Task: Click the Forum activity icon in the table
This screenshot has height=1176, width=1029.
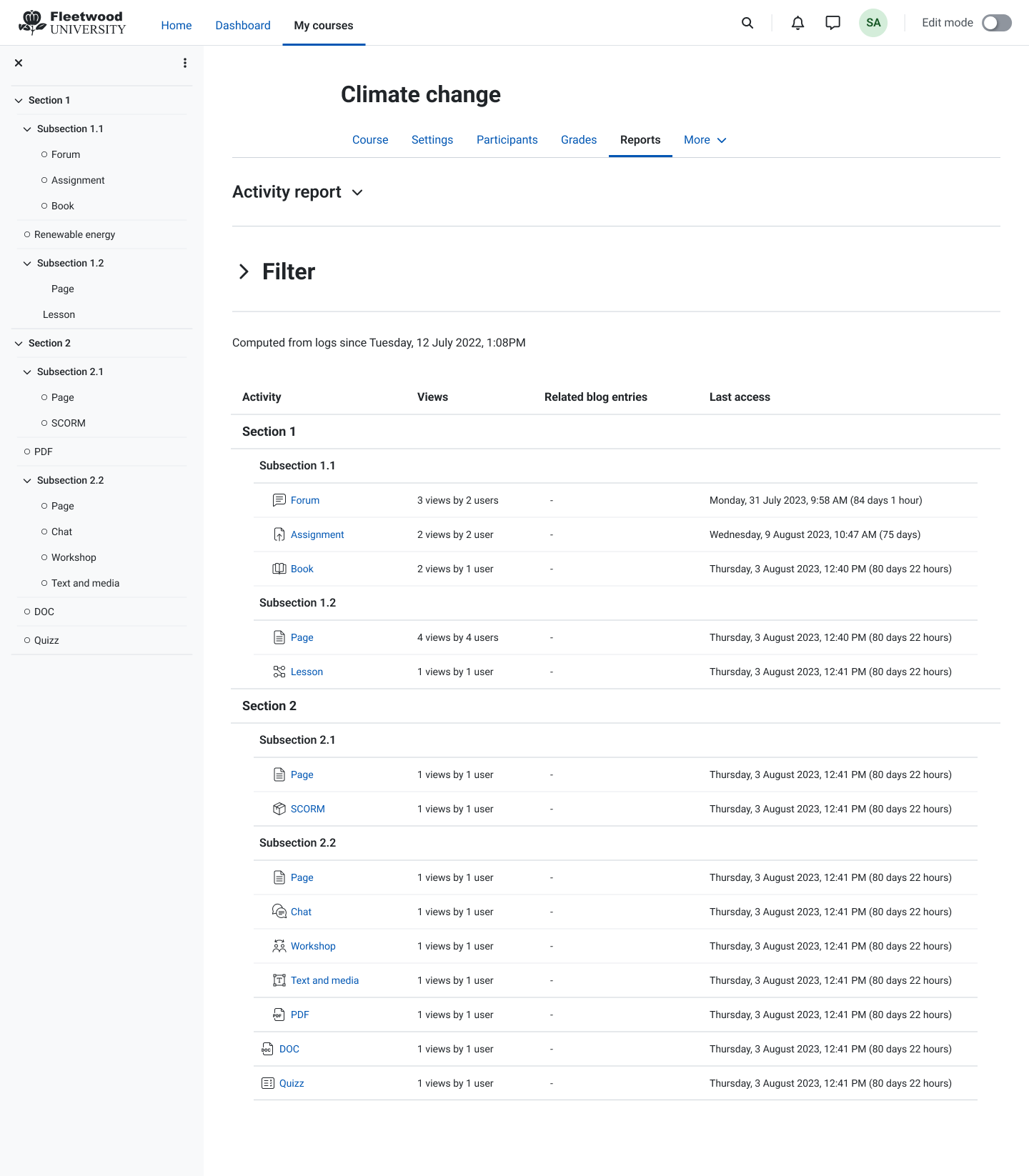Action: [279, 500]
